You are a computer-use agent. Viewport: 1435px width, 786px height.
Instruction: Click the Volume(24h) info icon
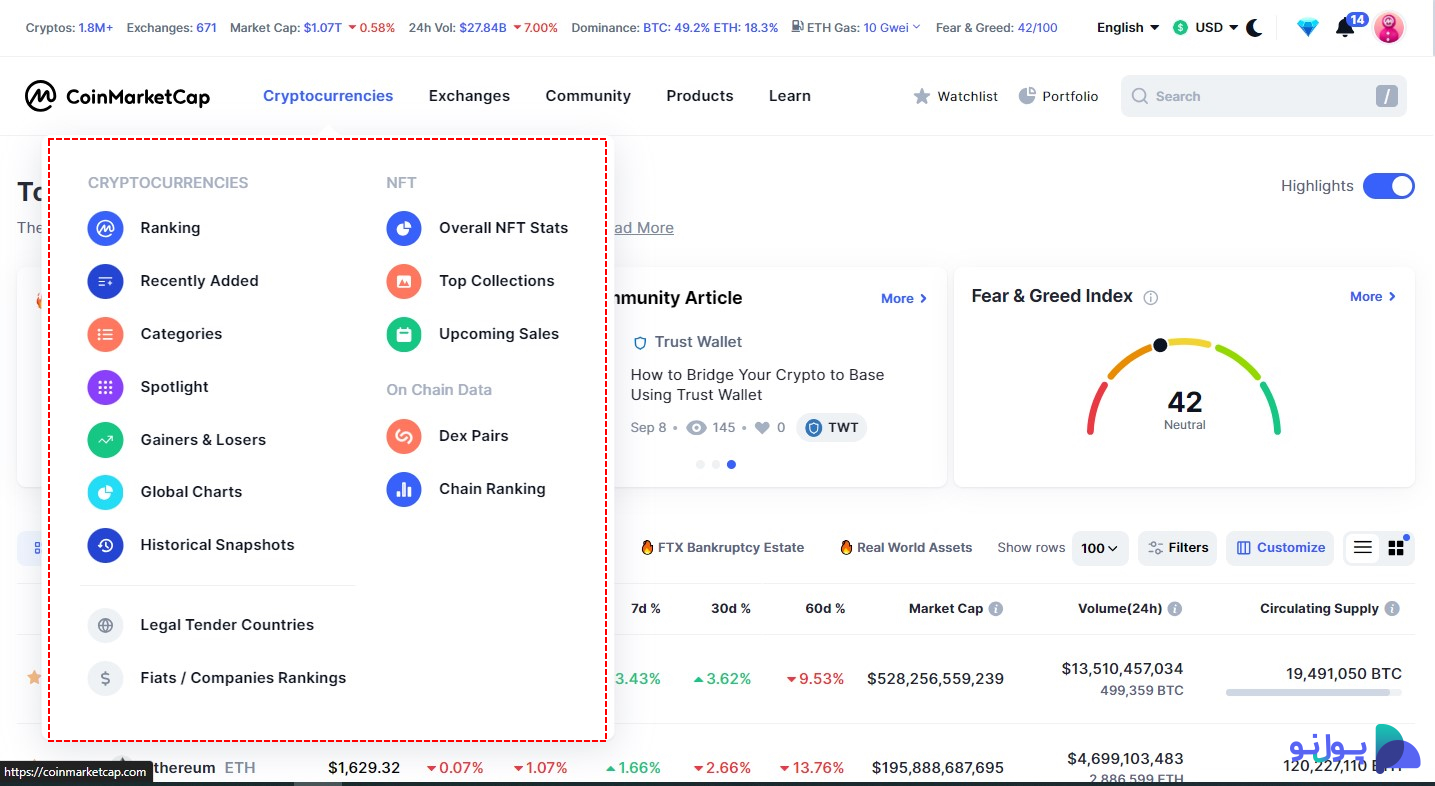click(x=1175, y=608)
